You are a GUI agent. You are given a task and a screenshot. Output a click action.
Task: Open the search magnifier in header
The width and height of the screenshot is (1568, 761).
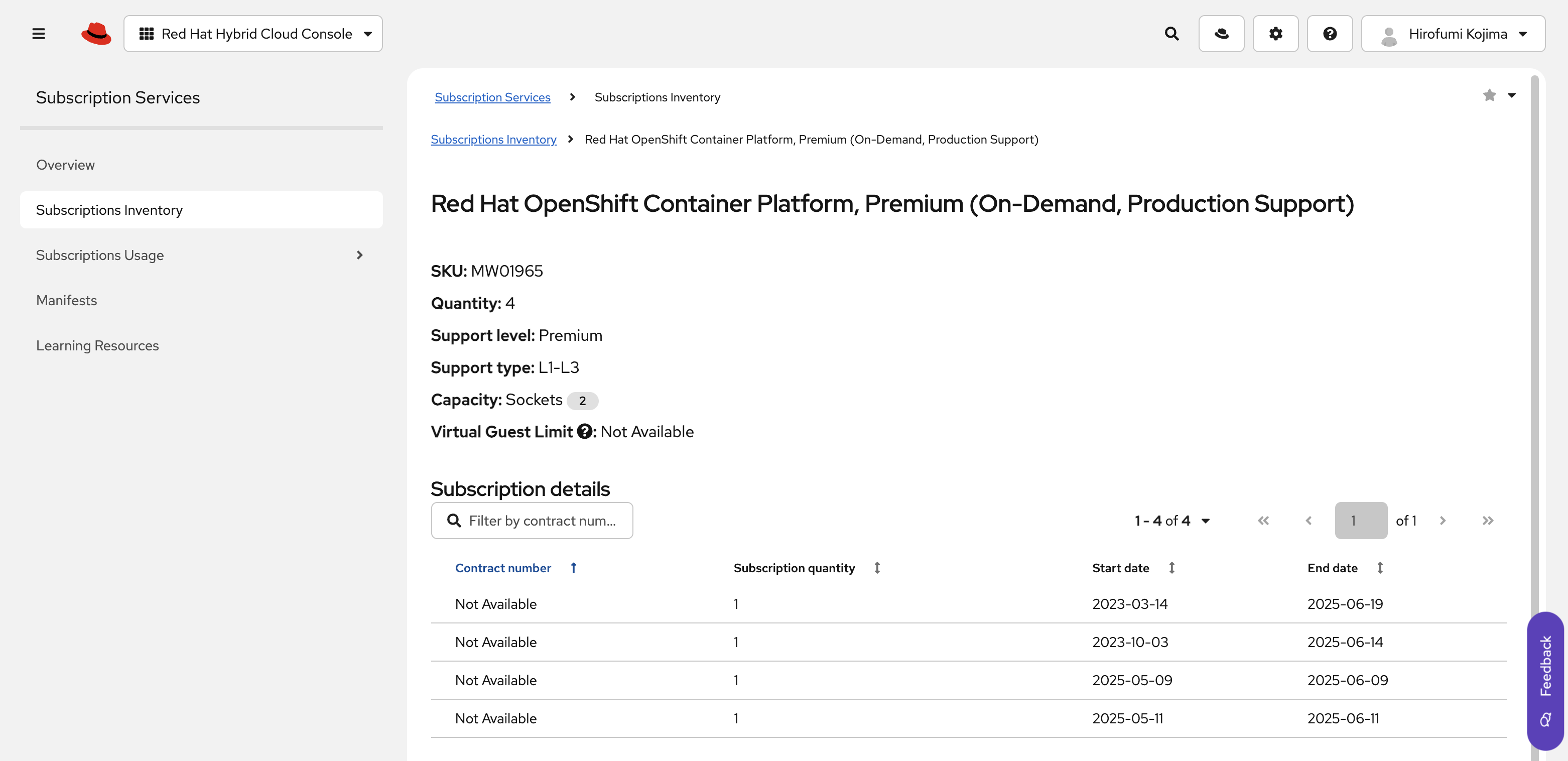point(1171,34)
